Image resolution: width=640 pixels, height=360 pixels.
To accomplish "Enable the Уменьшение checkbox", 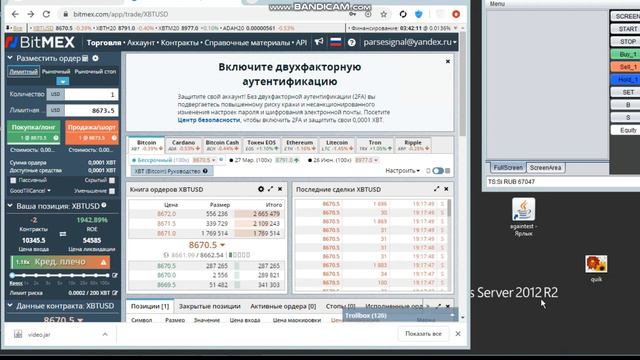I will coord(112,191).
